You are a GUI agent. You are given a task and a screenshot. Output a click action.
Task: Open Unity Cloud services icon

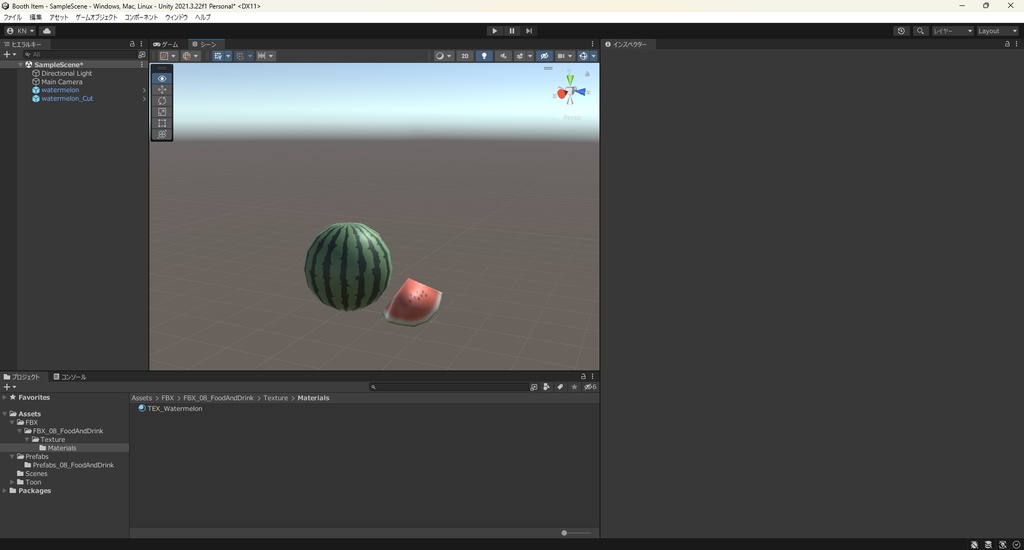pos(47,31)
